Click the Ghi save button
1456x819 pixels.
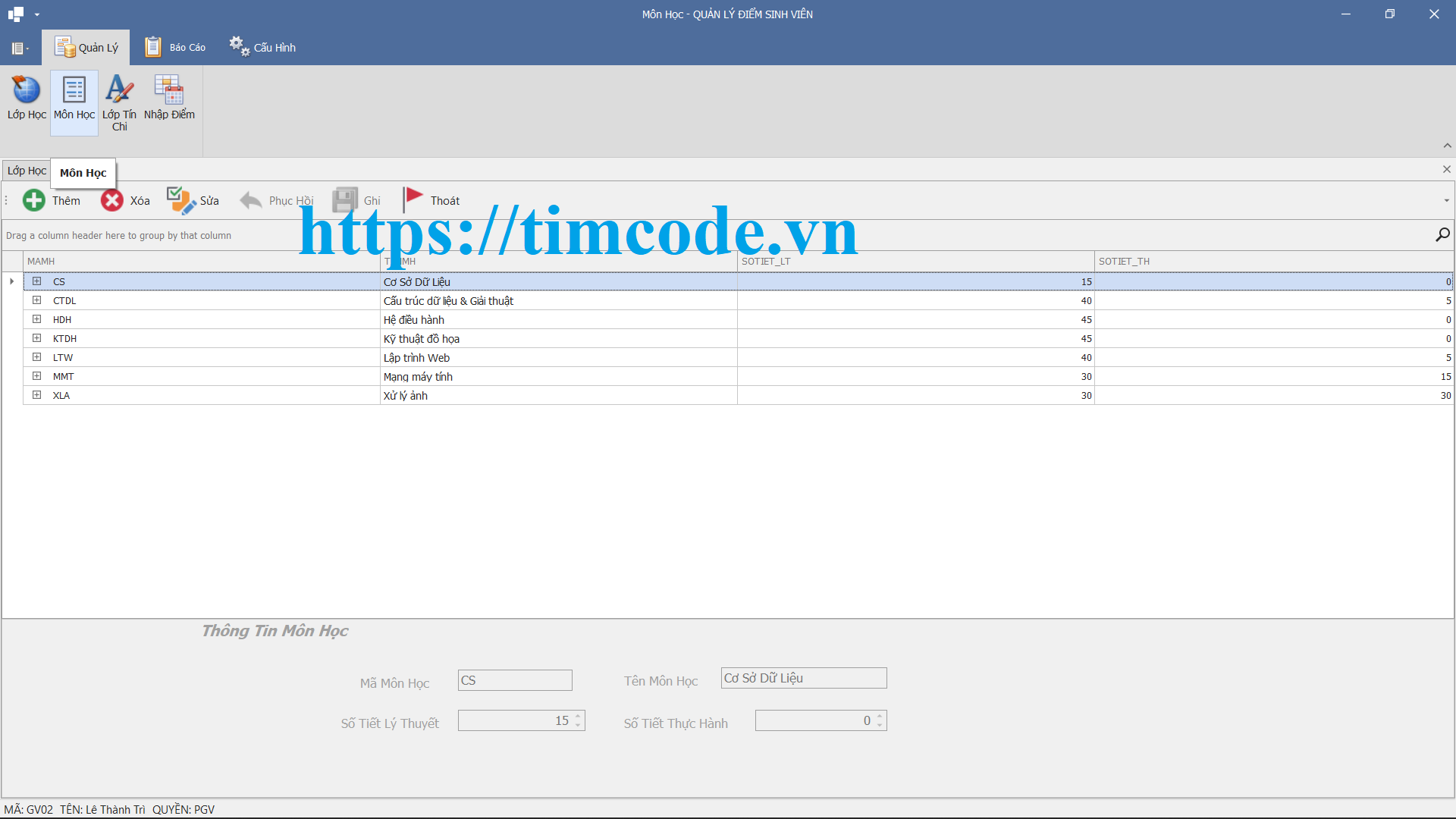pyautogui.click(x=356, y=200)
